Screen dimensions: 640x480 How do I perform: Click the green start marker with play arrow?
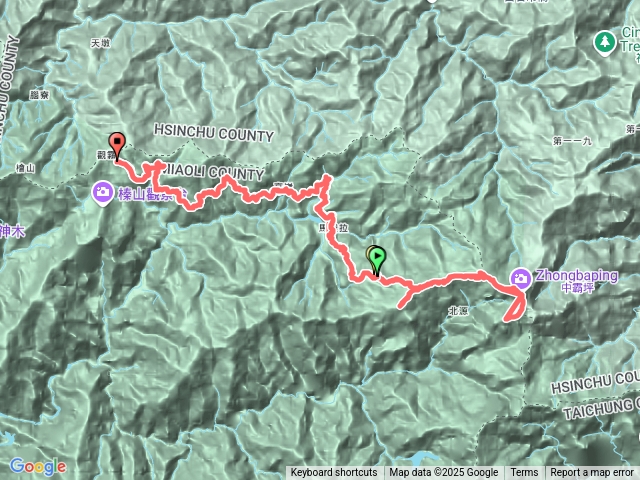(x=378, y=261)
